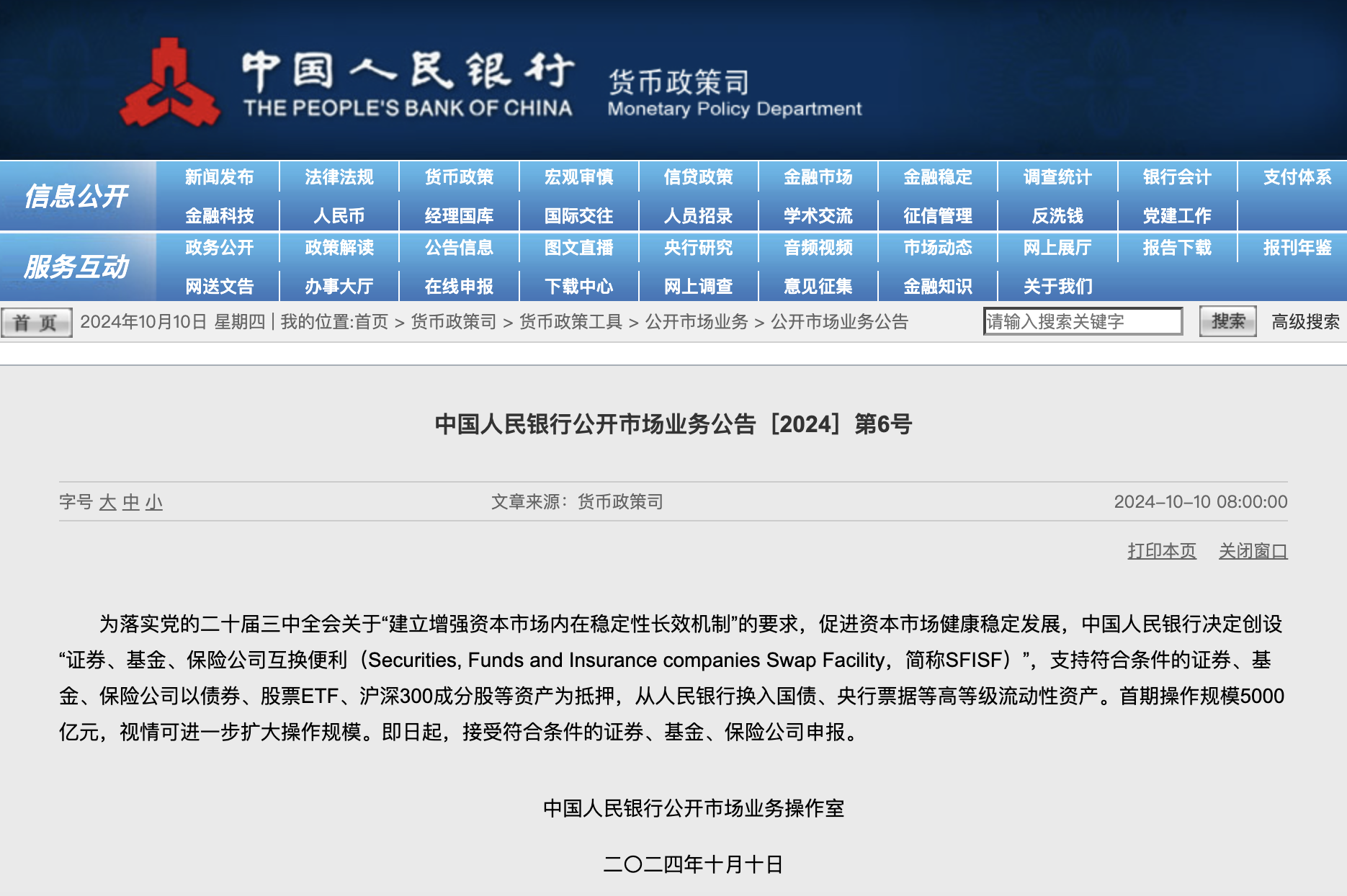
Task: Select medium font size 中
Action: point(132,503)
